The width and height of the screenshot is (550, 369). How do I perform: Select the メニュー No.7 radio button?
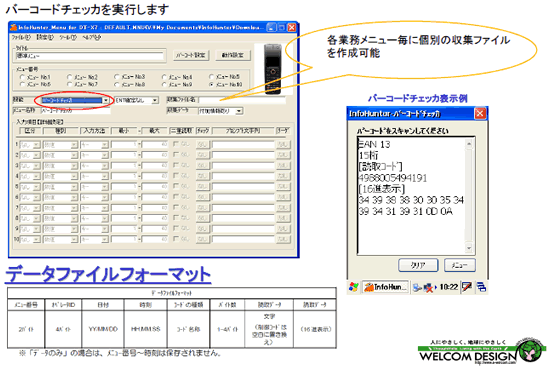coord(69,85)
